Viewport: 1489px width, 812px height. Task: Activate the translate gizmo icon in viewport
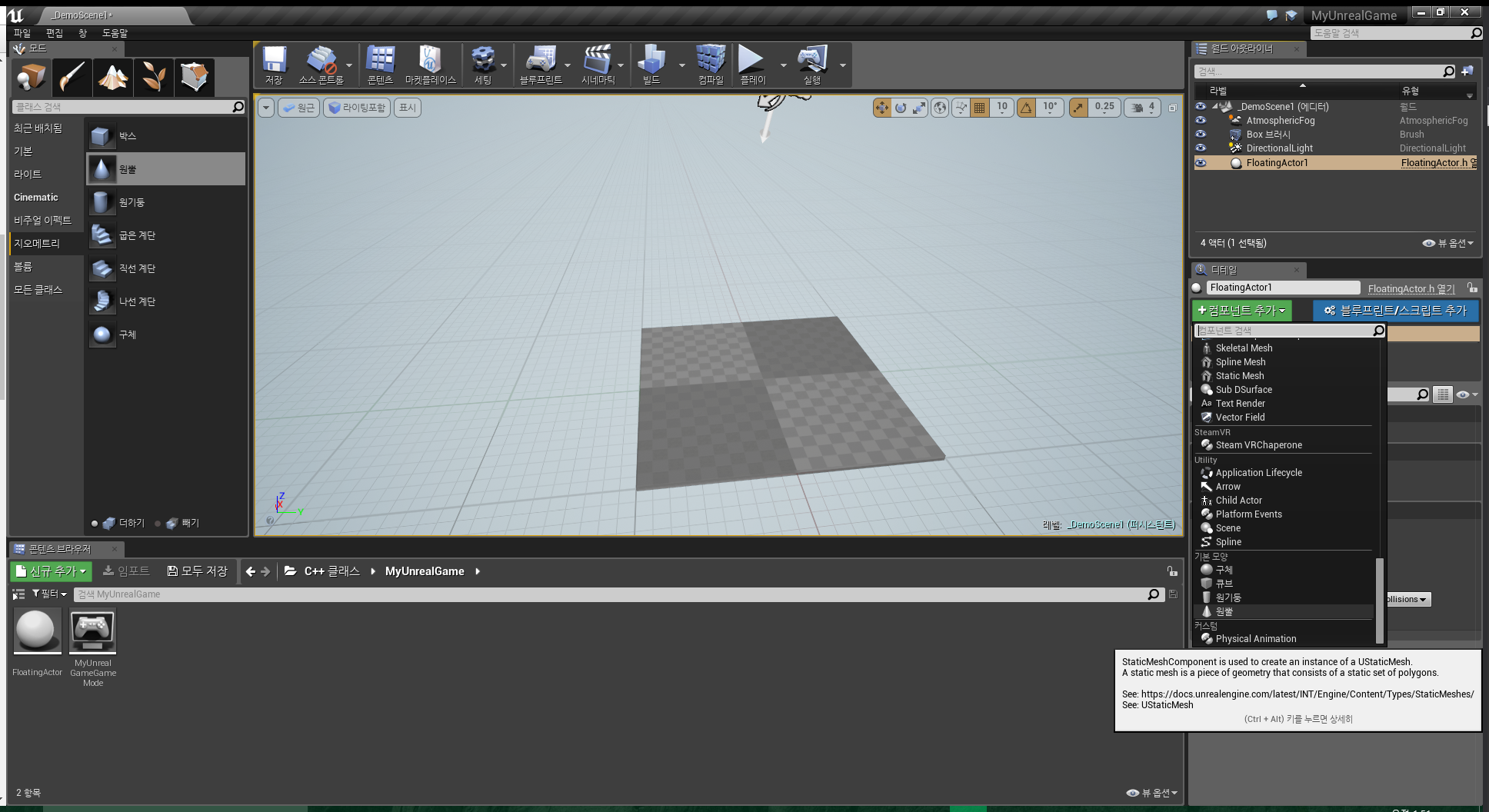coord(881,108)
